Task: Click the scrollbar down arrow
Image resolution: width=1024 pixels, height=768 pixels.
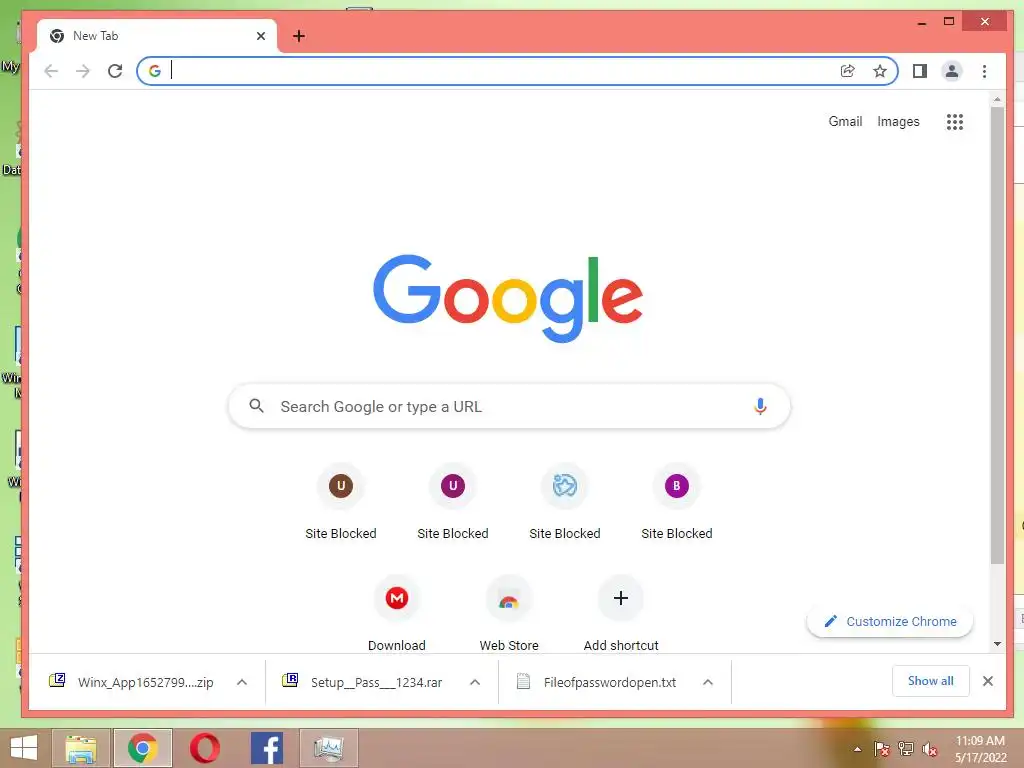Action: [997, 644]
